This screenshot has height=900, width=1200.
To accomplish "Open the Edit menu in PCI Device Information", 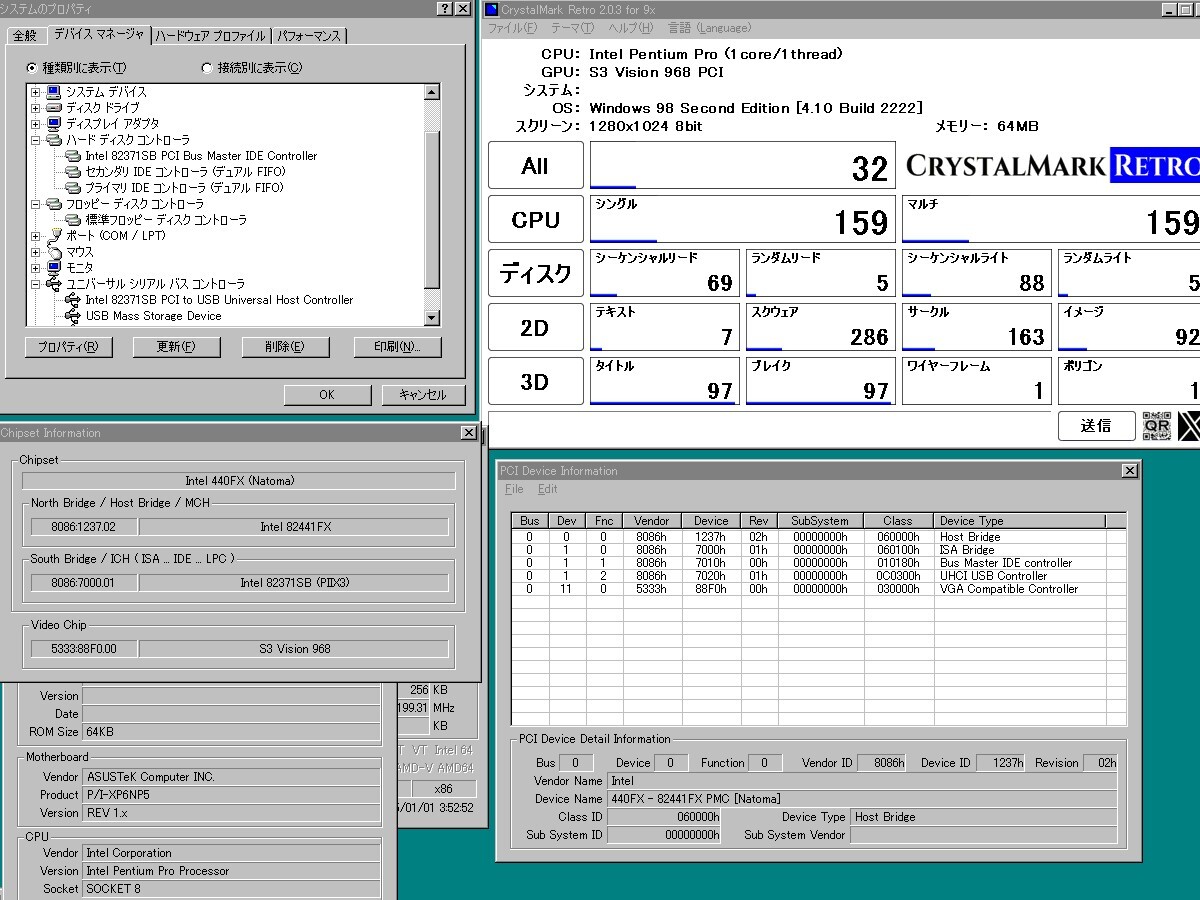I will [548, 489].
